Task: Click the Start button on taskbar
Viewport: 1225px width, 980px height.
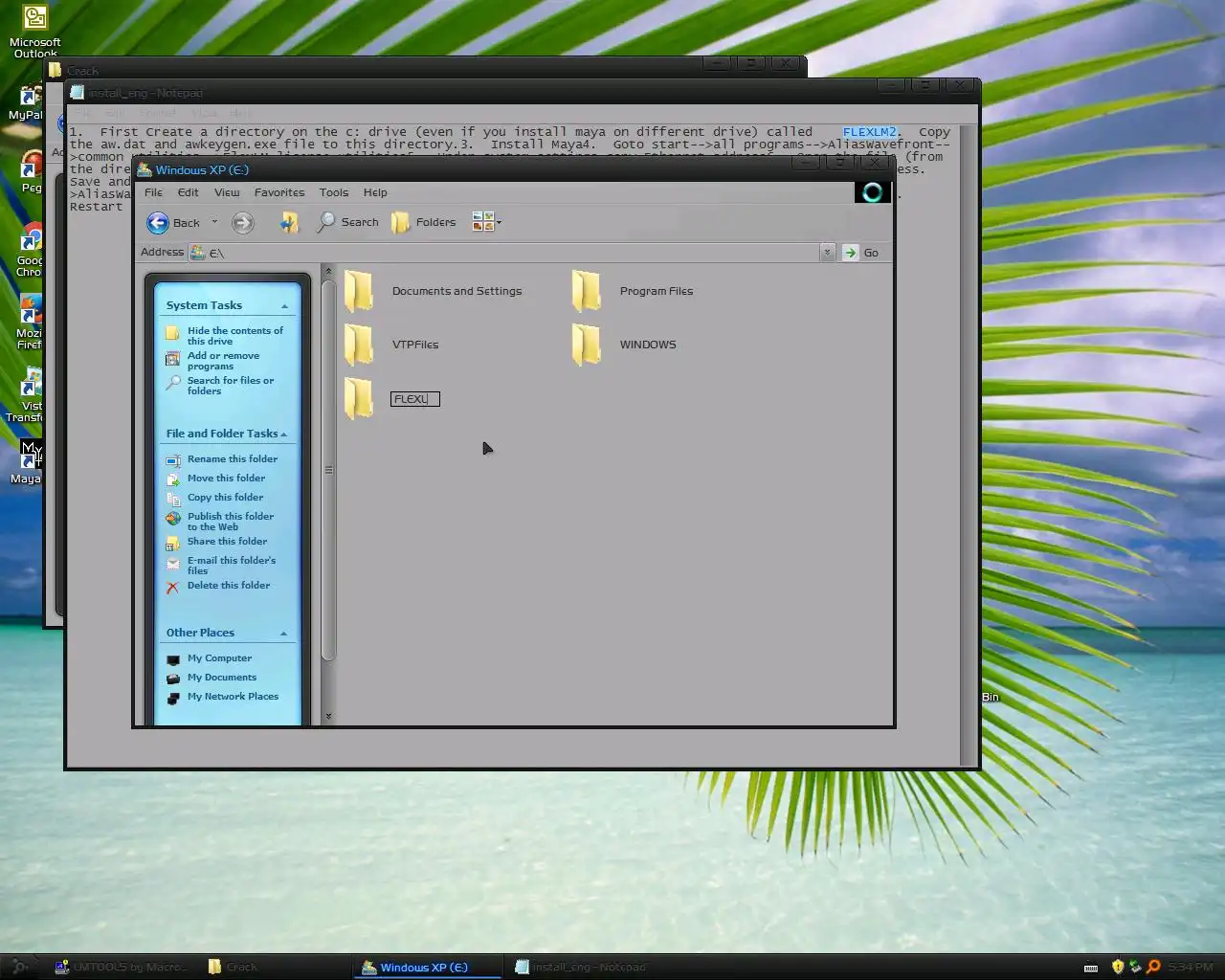Action: pos(19,967)
